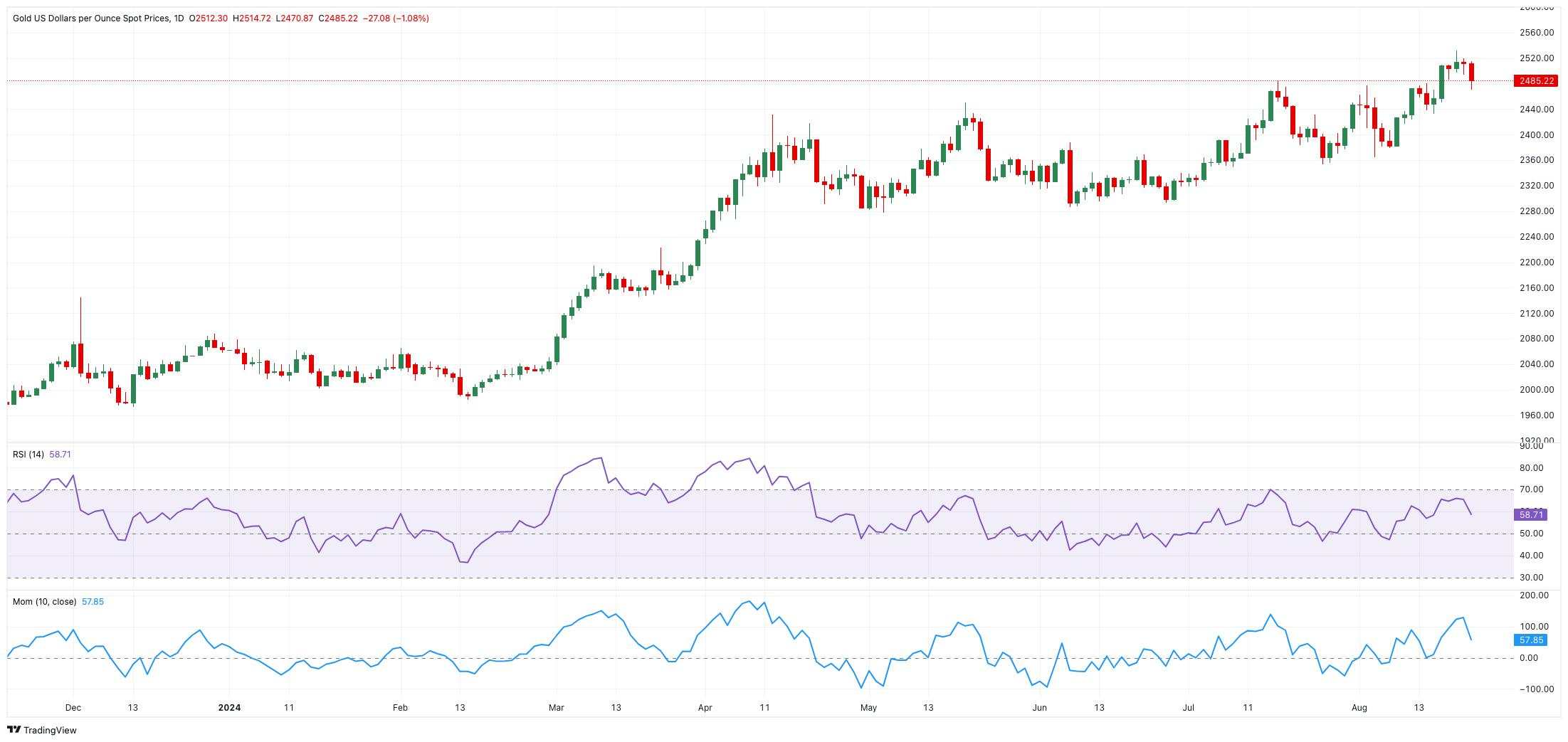
Task: Click the Aug date axis label
Action: 1359,708
